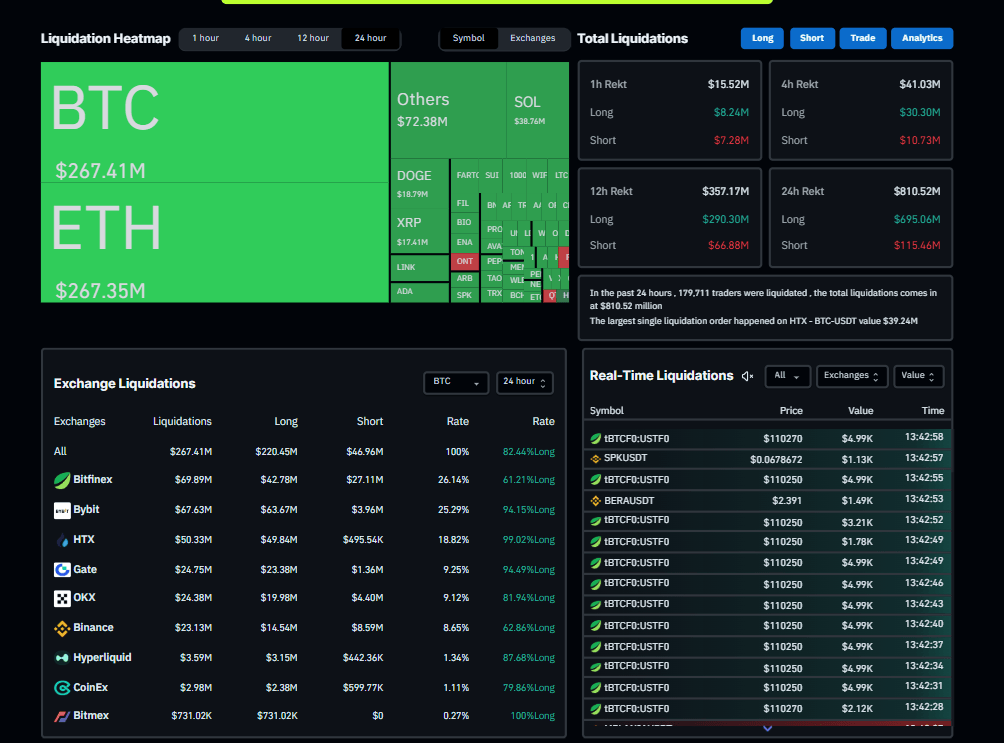1004x743 pixels.
Task: Select the 1 hour heatmap tab
Action: [x=206, y=39]
